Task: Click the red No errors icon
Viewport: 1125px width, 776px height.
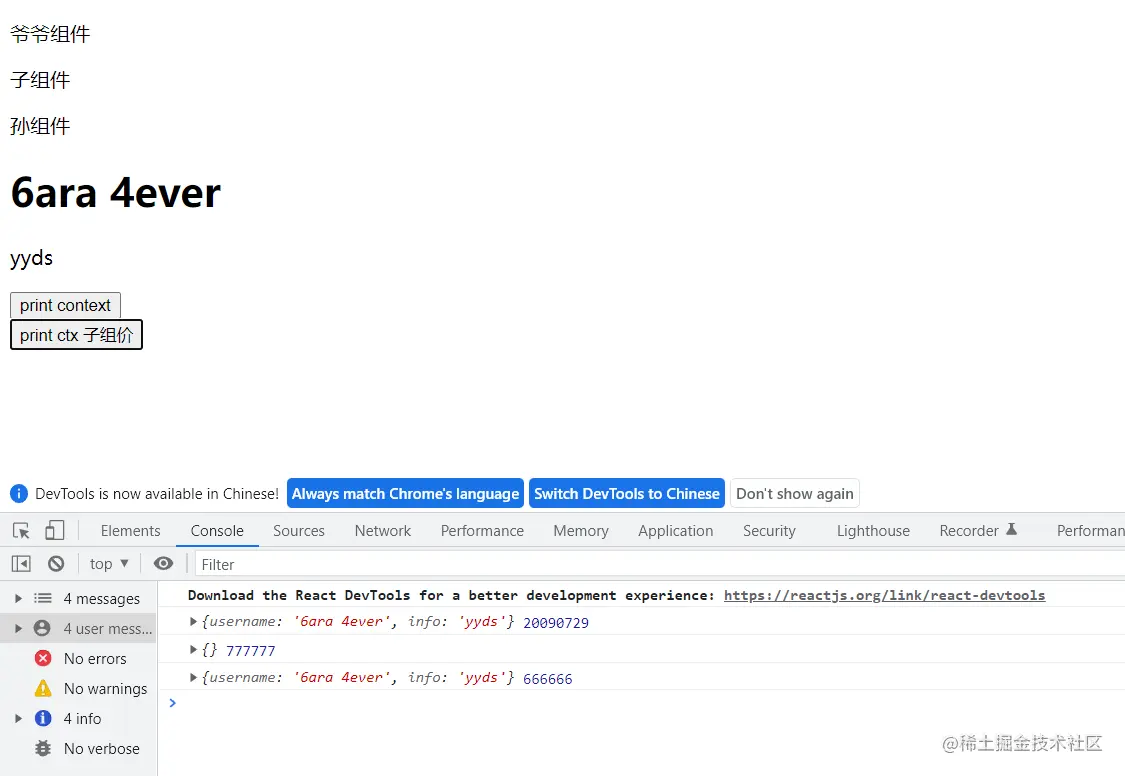Action: [43, 658]
